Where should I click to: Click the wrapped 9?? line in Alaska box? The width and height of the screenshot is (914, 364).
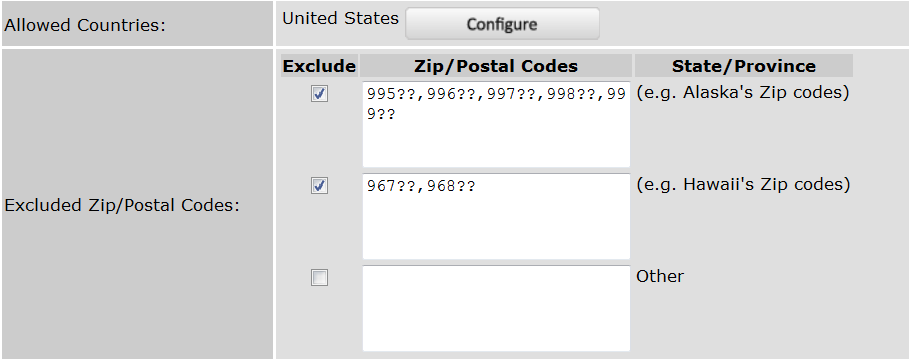[x=381, y=114]
